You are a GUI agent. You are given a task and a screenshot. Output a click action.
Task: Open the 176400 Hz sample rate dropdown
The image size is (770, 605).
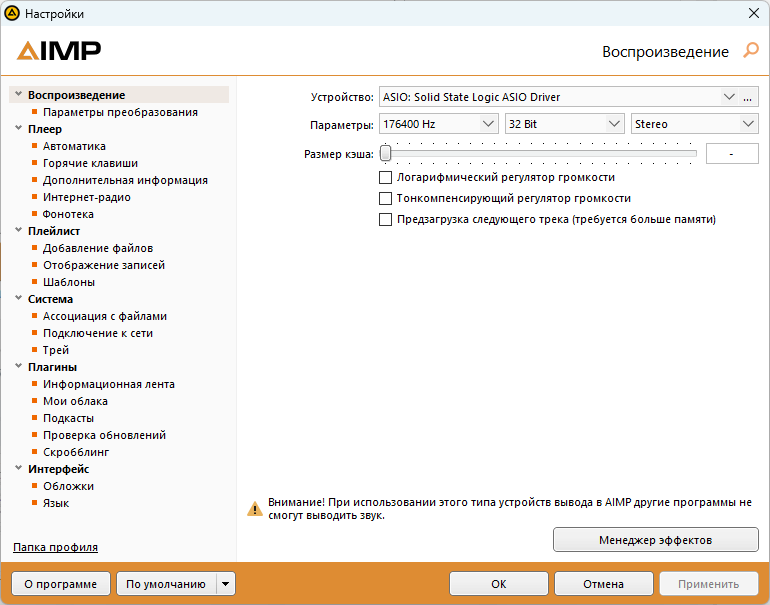(x=439, y=124)
